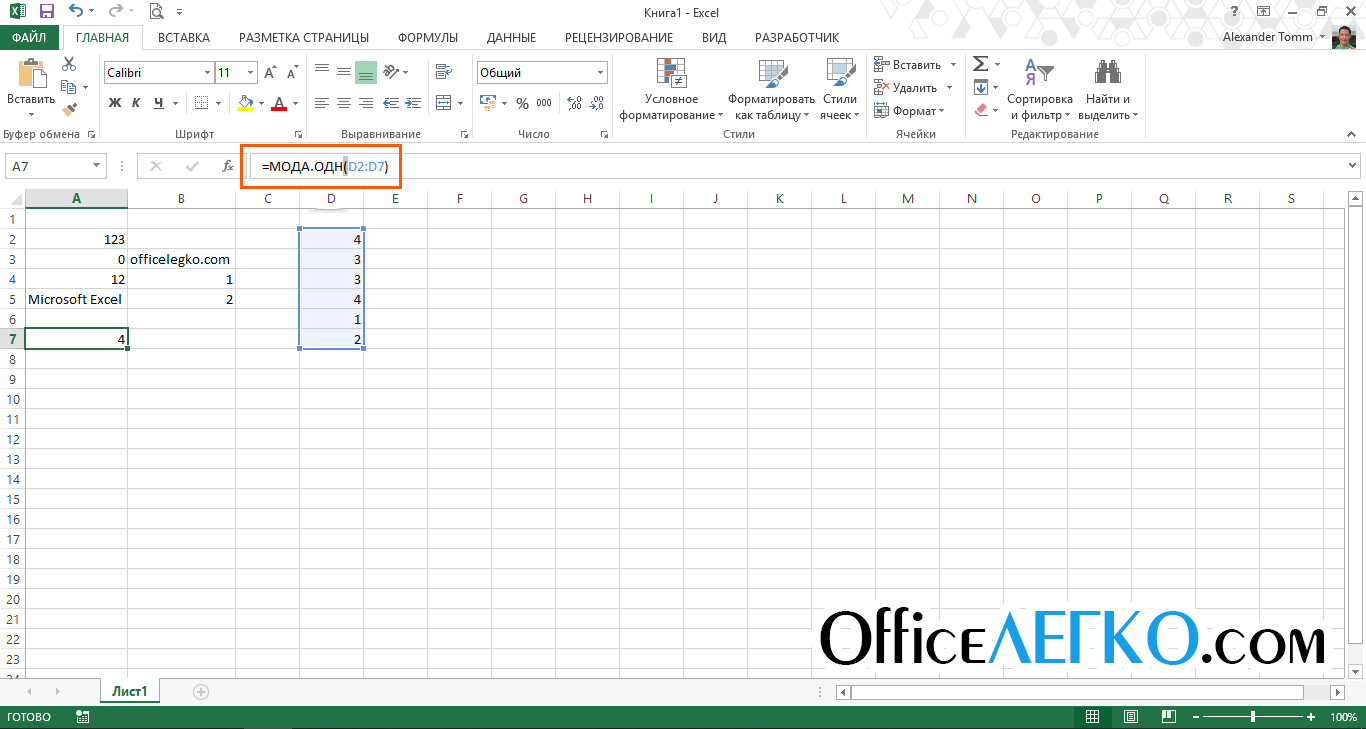Viewport: 1366px width, 729px height.
Task: Click the Cut scissors icon
Action: click(x=69, y=64)
